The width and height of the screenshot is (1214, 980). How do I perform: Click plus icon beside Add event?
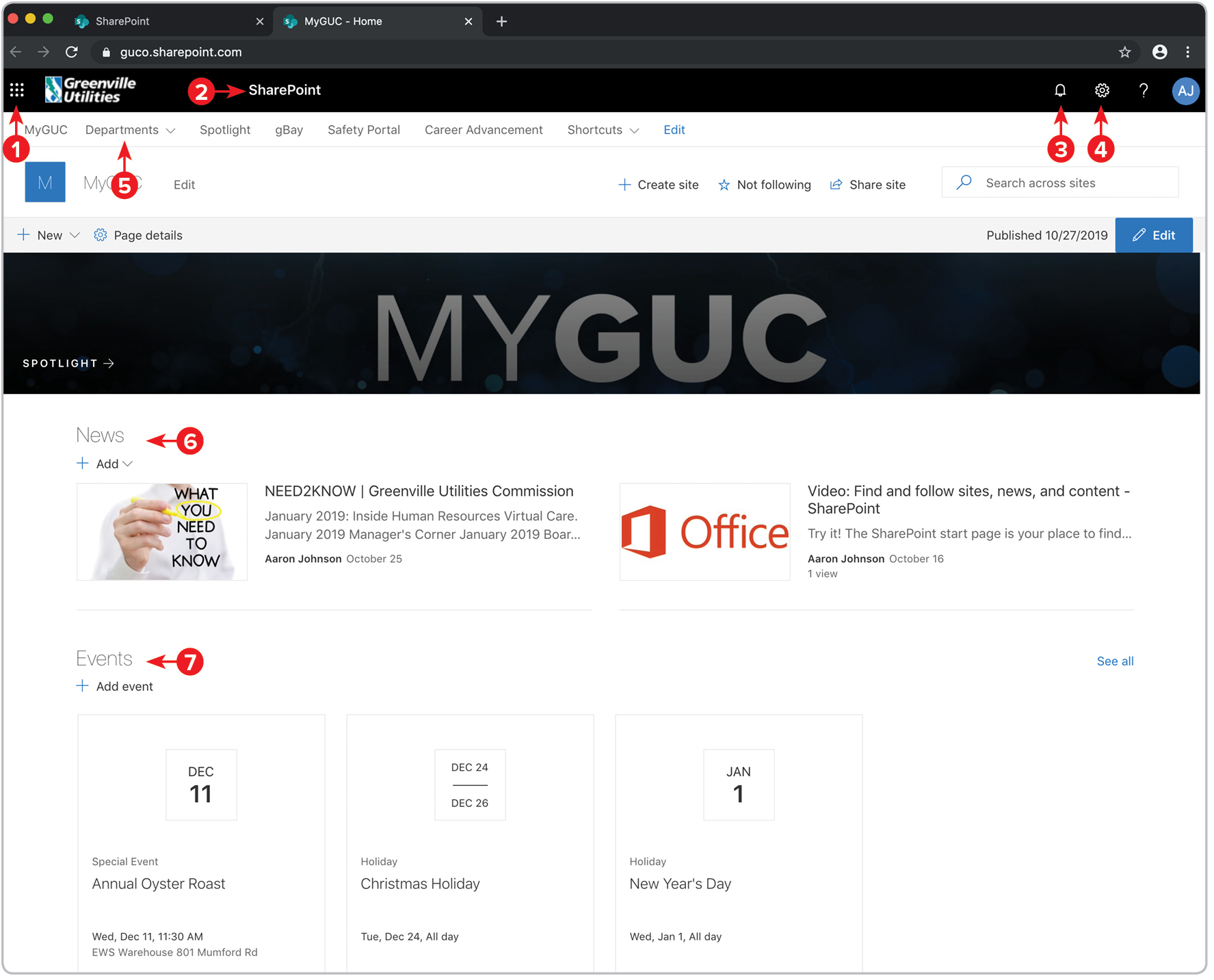83,686
